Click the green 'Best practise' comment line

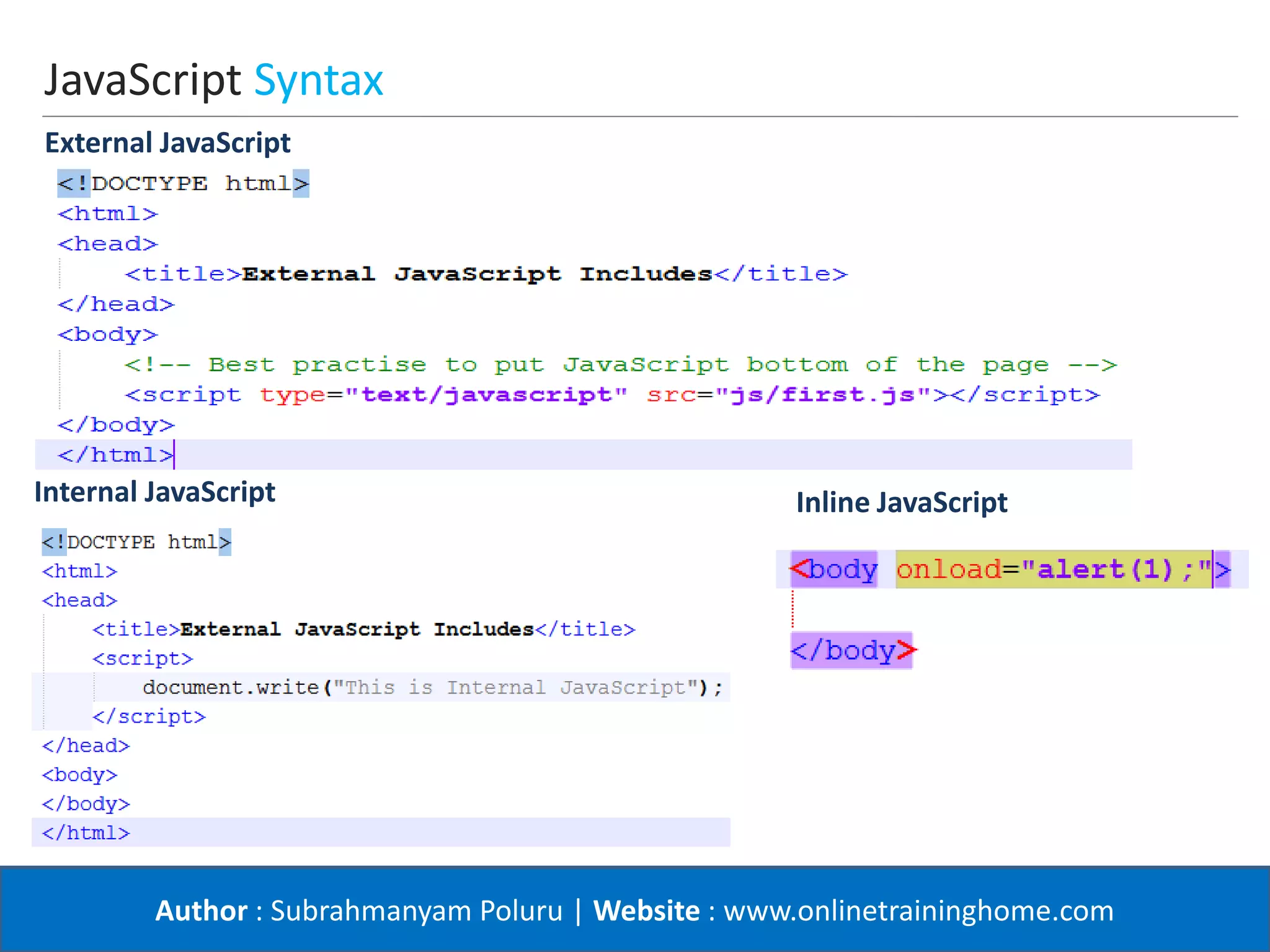[621, 364]
